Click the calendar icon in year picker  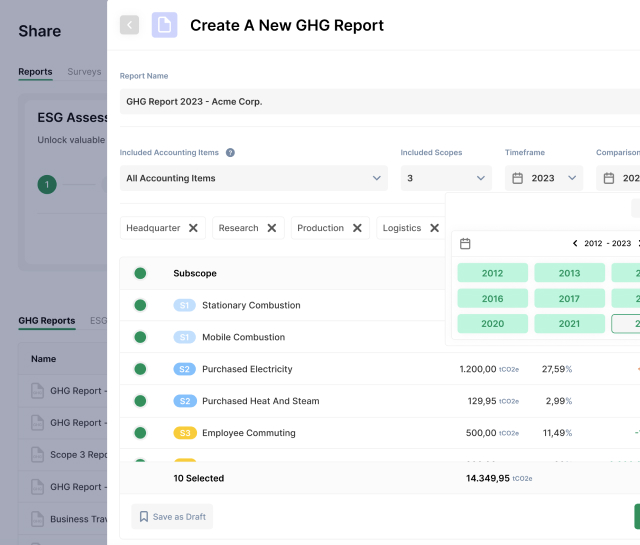tap(465, 243)
